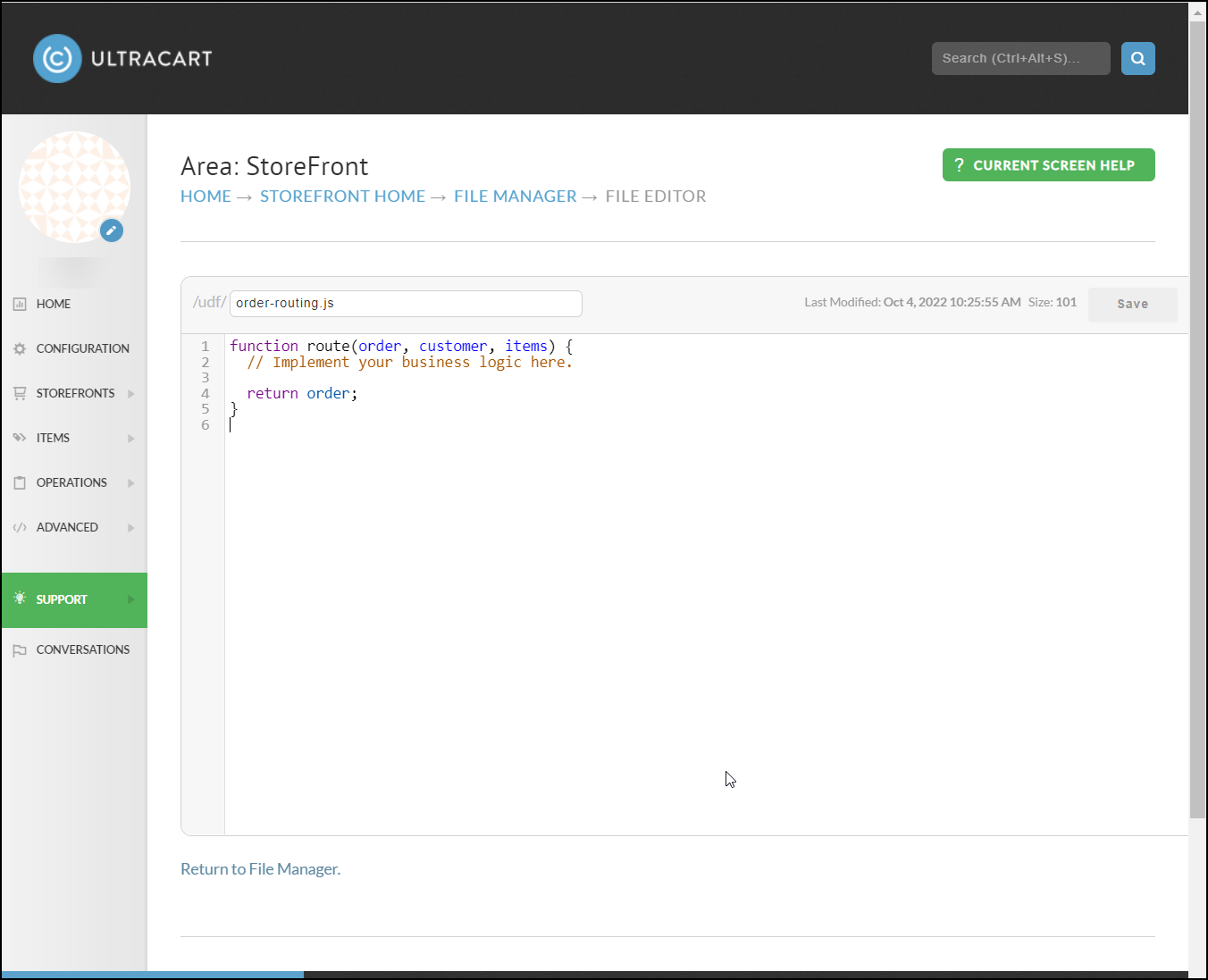Click the Operations clipboard icon
The image size is (1208, 980).
20,482
